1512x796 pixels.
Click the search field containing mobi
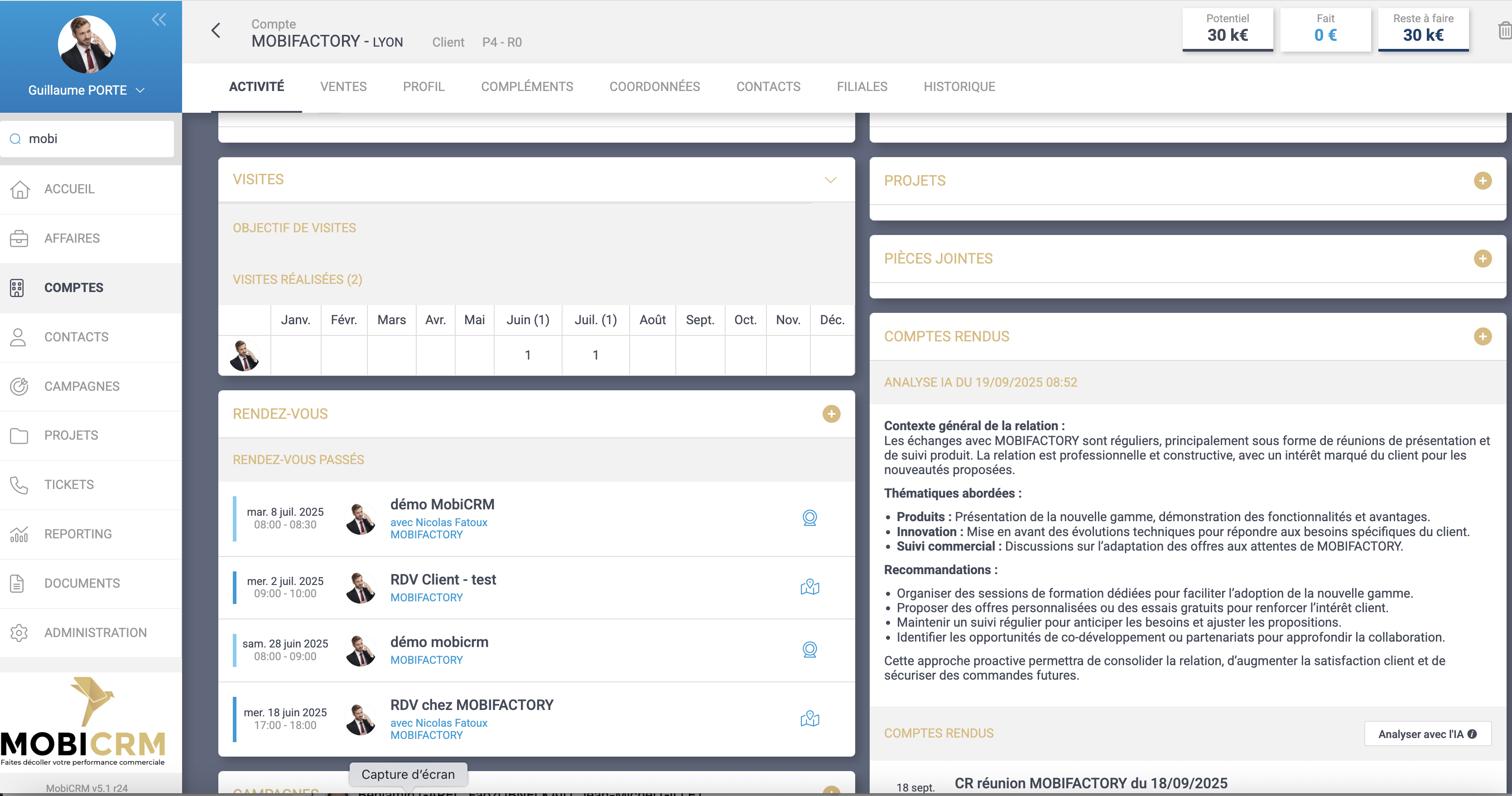[x=94, y=139]
